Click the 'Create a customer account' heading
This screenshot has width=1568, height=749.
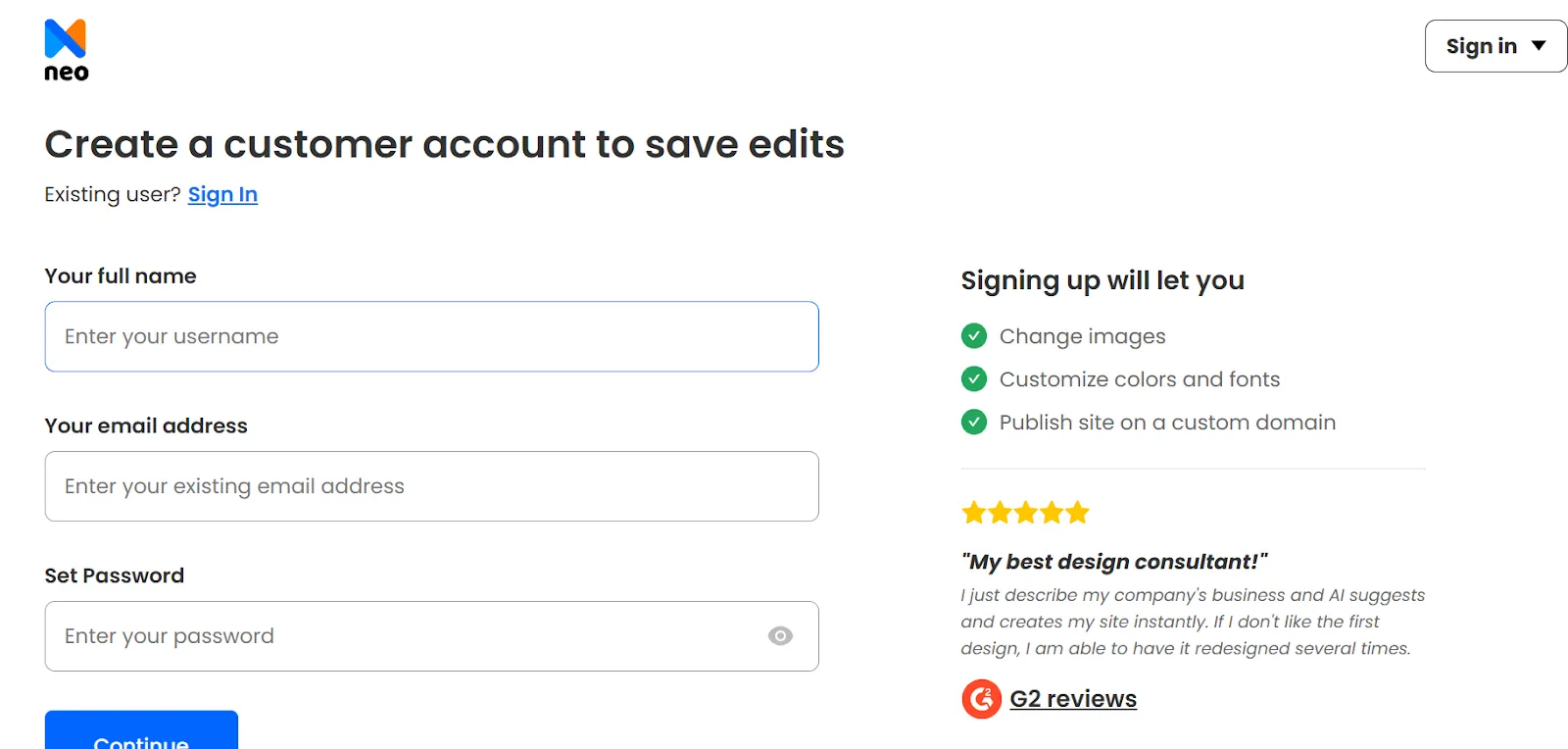(444, 144)
